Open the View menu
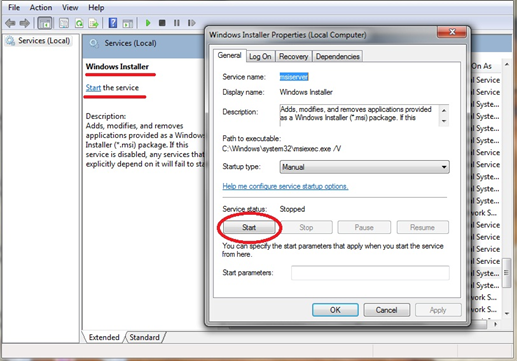Screen dimensions: 517x361 point(70,7)
